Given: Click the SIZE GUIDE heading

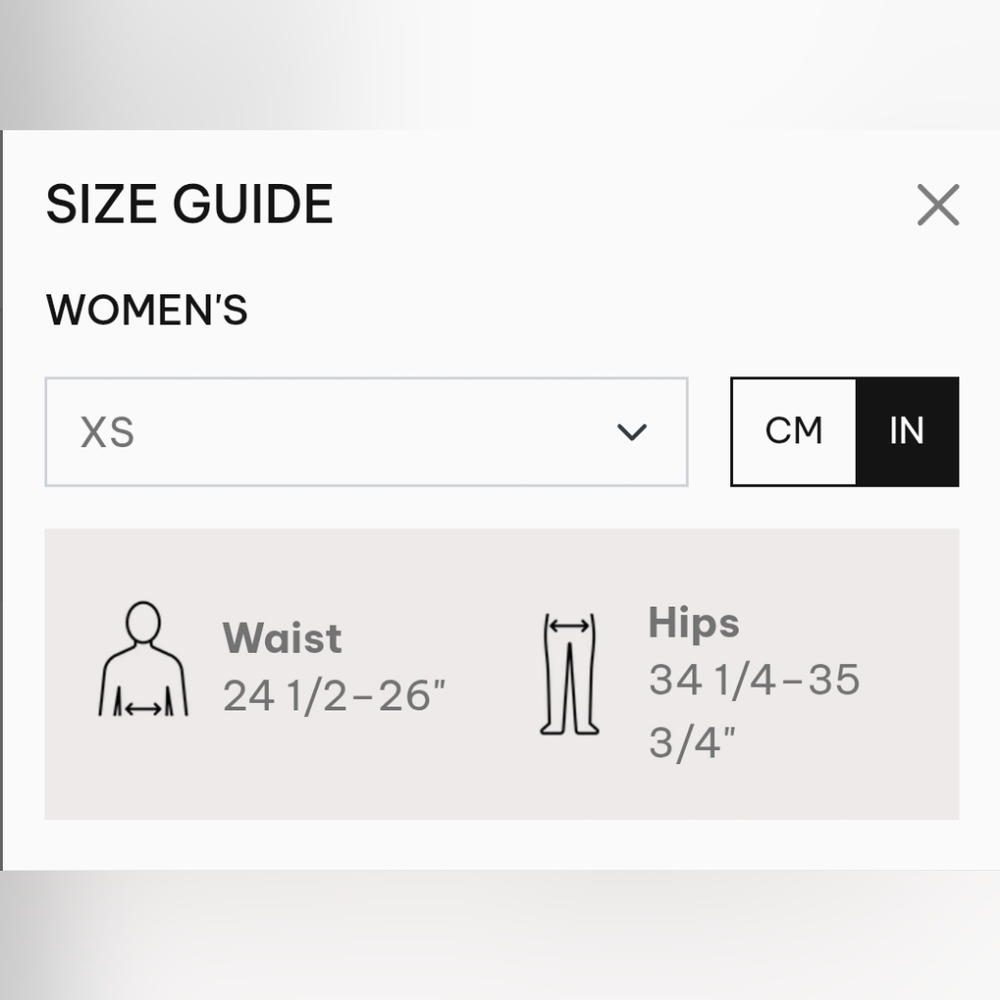Looking at the screenshot, I should [x=189, y=204].
